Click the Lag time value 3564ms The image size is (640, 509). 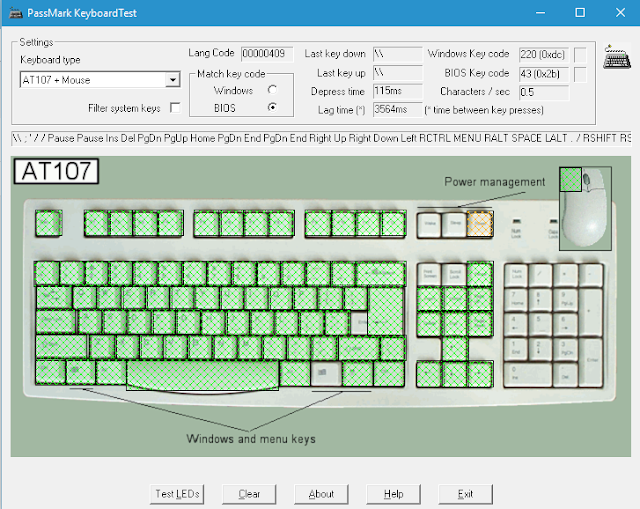coord(397,109)
